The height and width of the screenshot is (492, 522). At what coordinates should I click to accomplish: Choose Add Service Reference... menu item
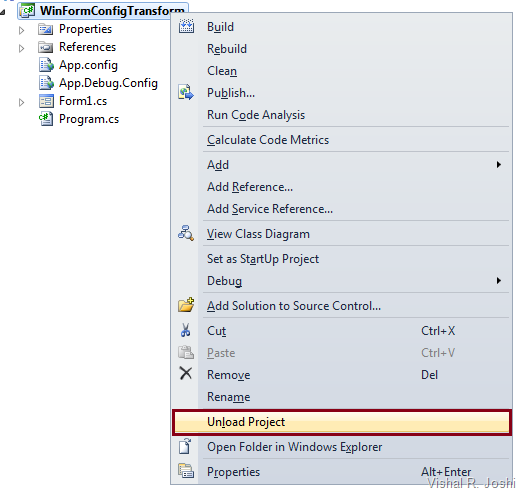pyautogui.click(x=342, y=209)
